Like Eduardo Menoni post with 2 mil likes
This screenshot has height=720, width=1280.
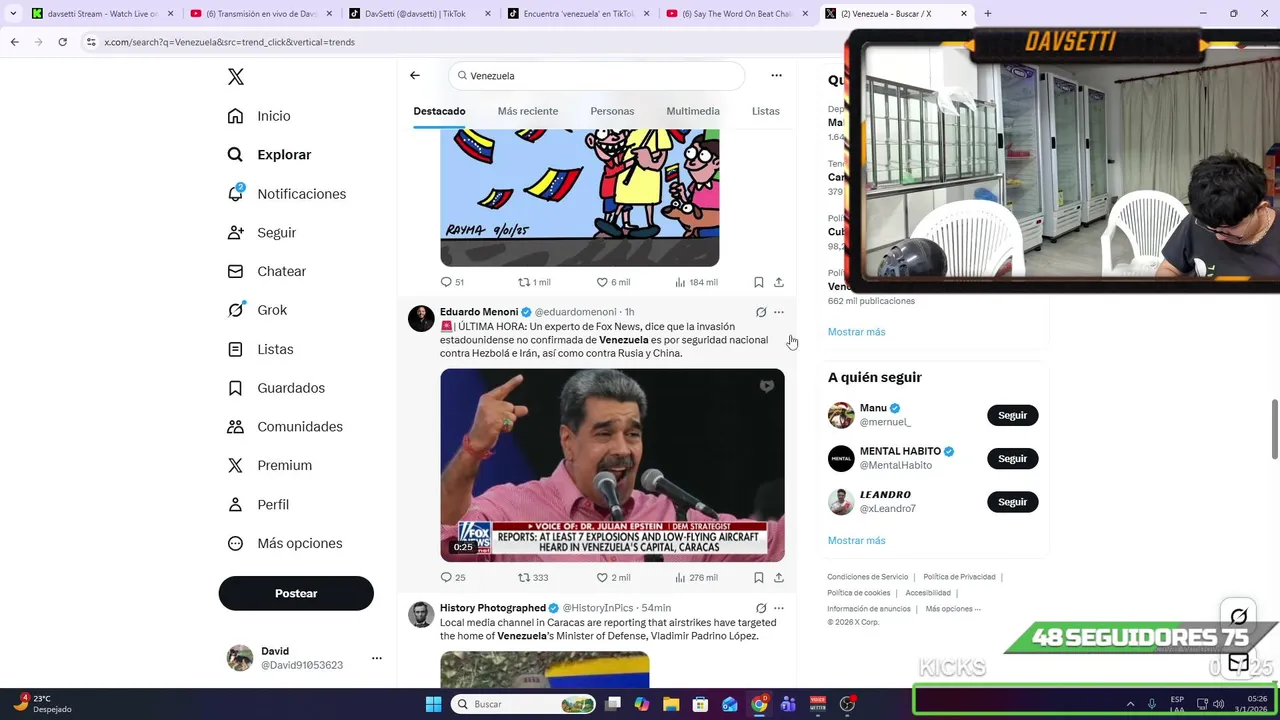click(x=613, y=577)
